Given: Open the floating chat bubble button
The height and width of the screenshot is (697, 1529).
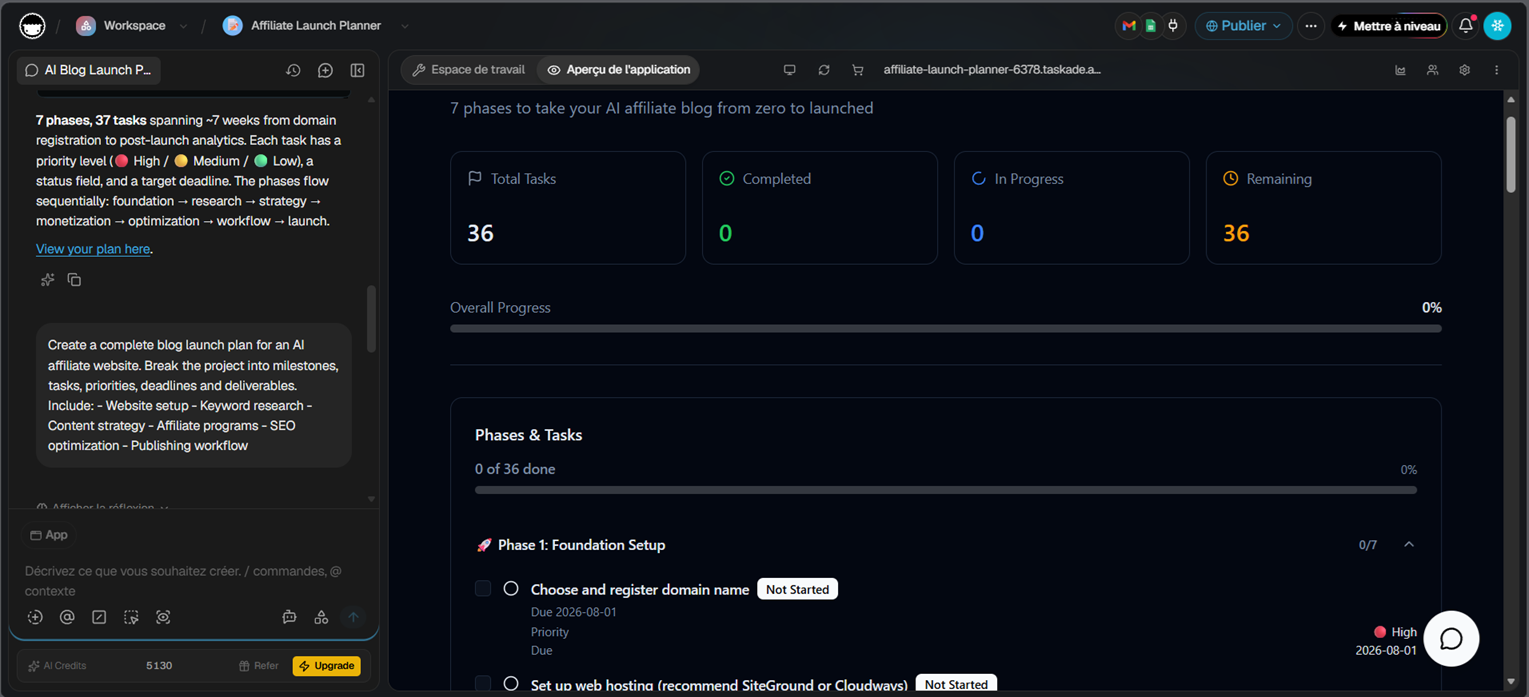Looking at the screenshot, I should (1451, 639).
